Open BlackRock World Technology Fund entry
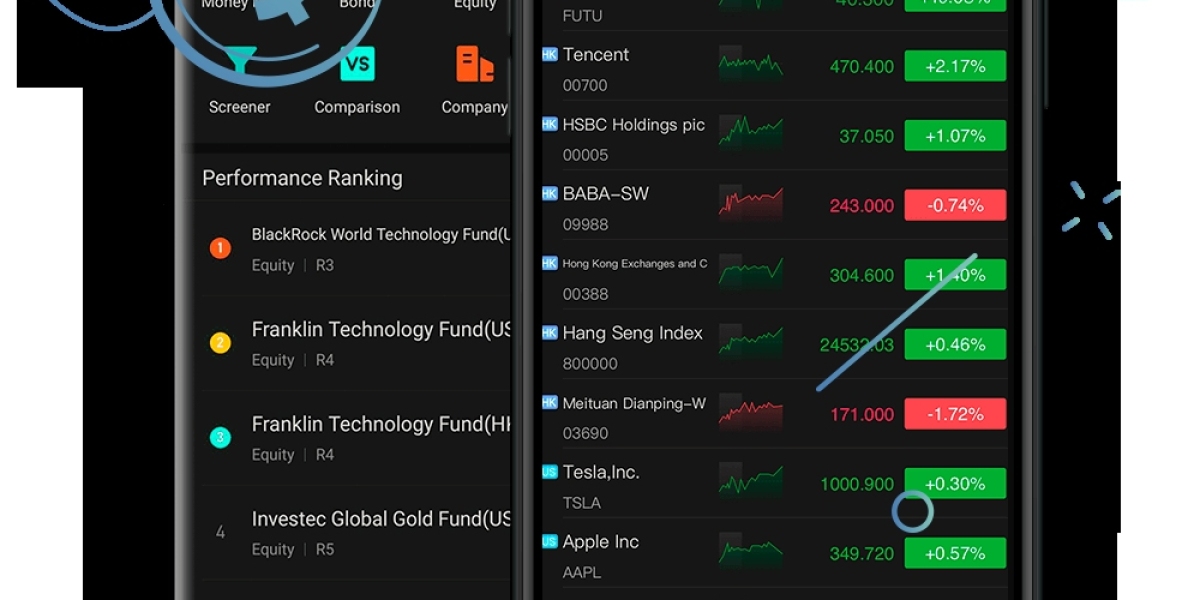The width and height of the screenshot is (1200, 600). [x=380, y=235]
